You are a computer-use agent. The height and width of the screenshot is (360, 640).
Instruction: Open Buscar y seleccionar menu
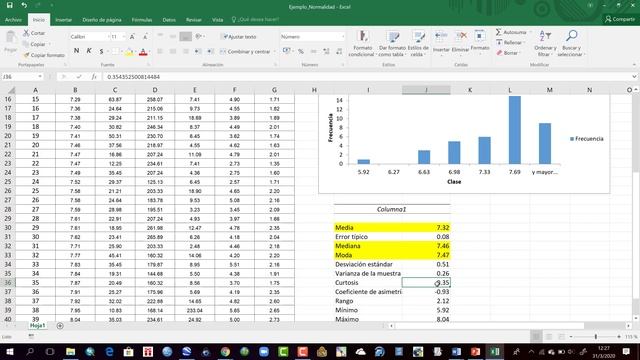(571, 43)
